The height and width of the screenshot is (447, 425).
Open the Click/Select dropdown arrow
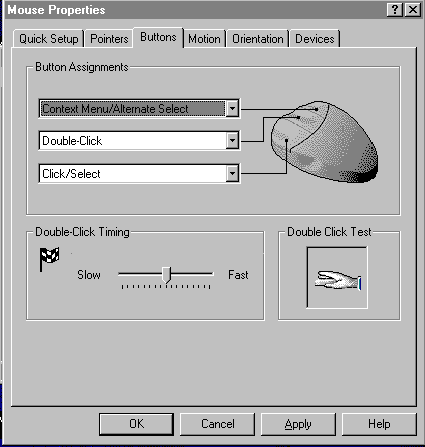pyautogui.click(x=232, y=173)
